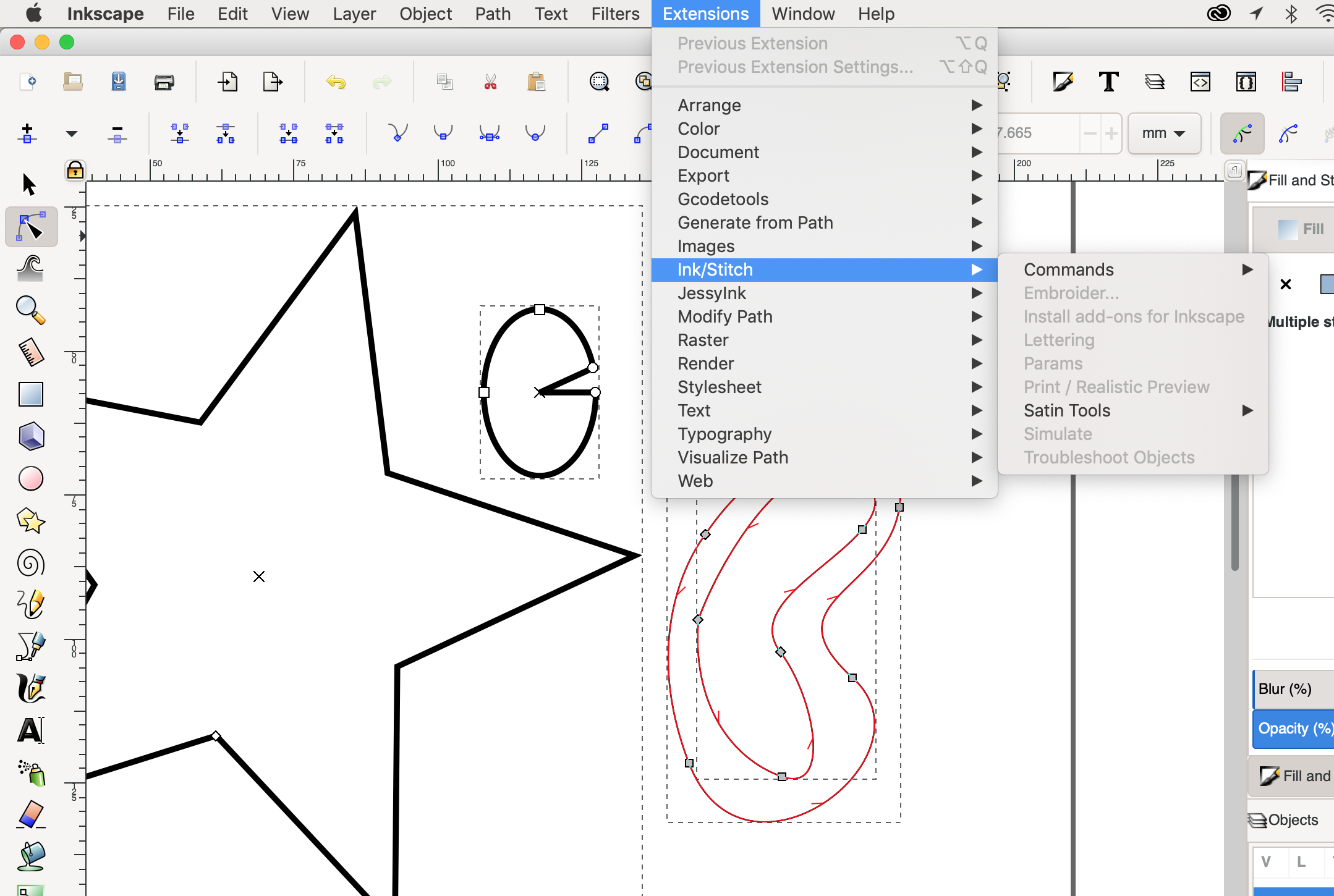The height and width of the screenshot is (896, 1334).
Task: Open the Layers dialog icon
Action: [1155, 82]
